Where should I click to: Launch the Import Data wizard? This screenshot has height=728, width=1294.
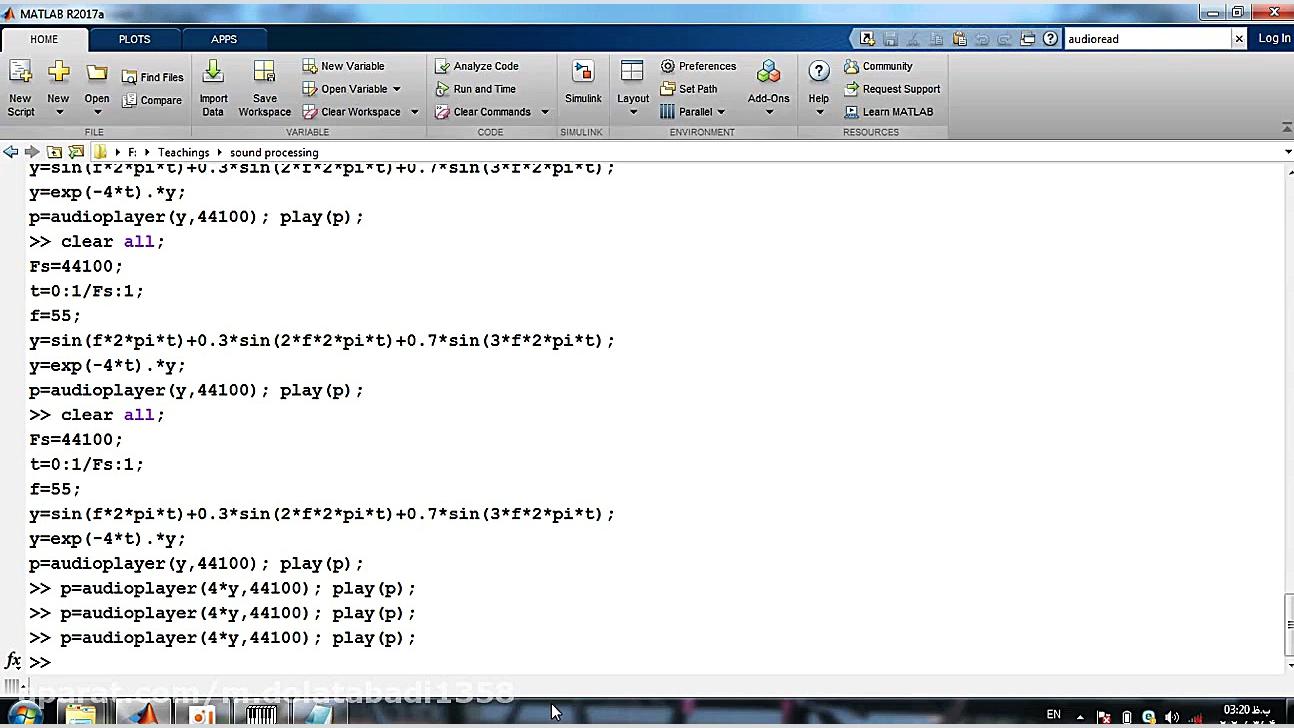tap(213, 87)
